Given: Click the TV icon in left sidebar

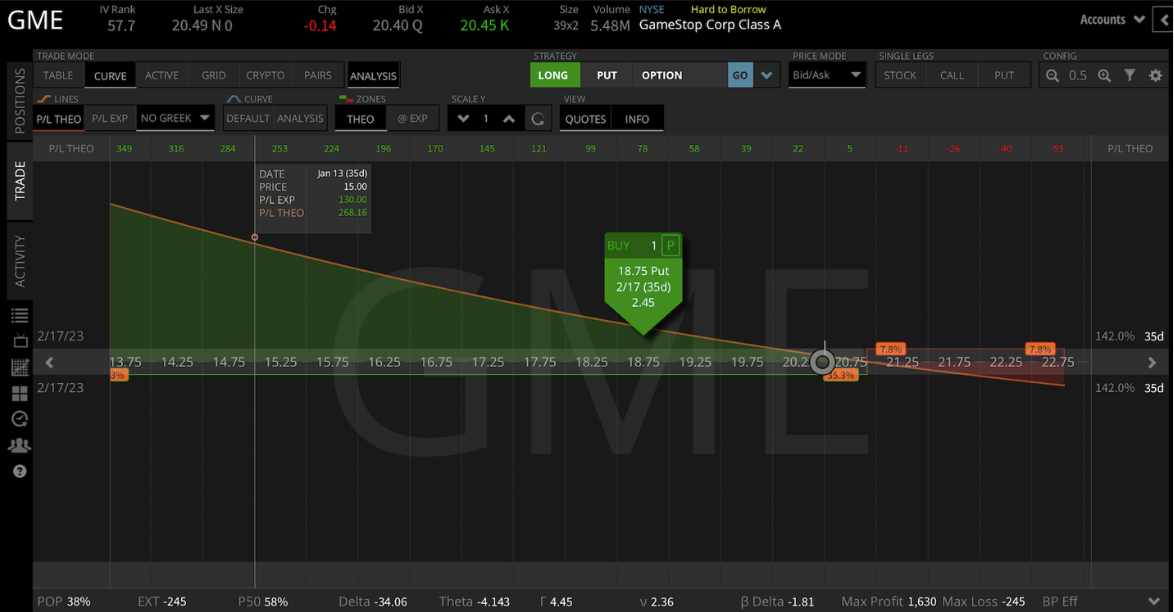Looking at the screenshot, I should coord(18,341).
